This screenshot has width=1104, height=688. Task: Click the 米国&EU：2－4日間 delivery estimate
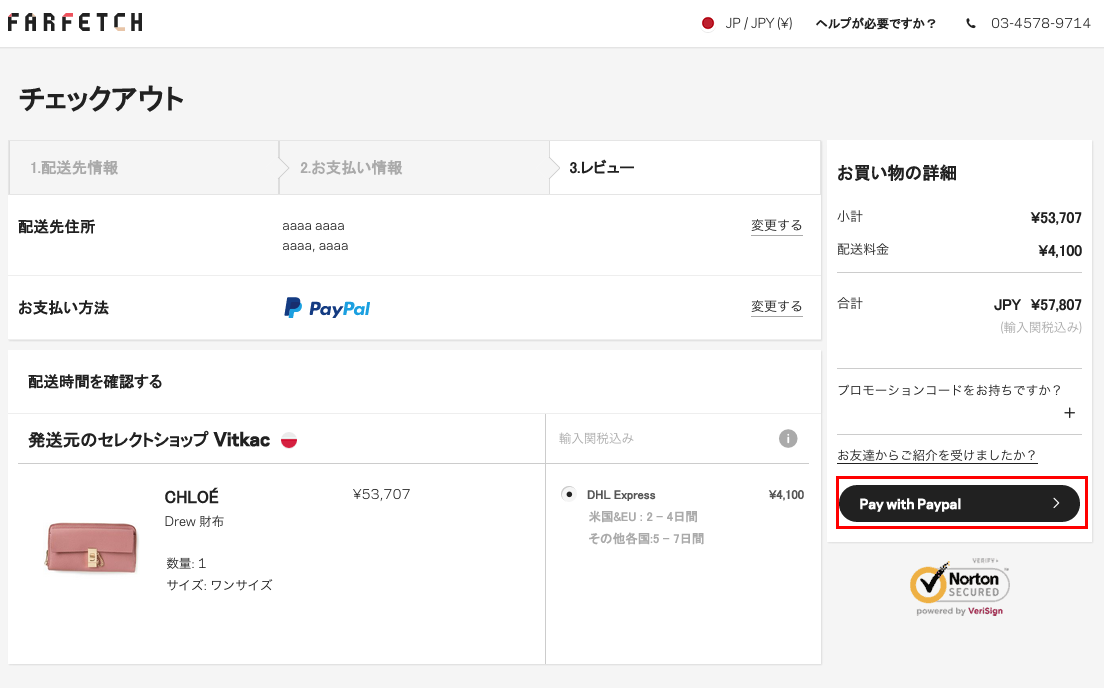643,517
